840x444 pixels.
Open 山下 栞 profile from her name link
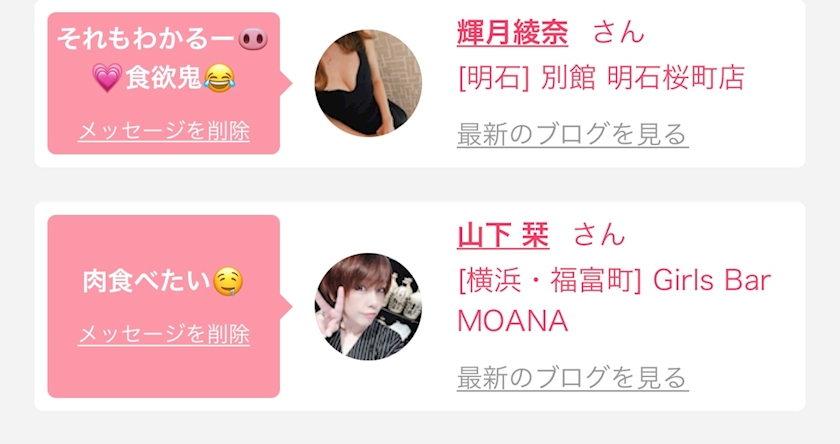502,235
